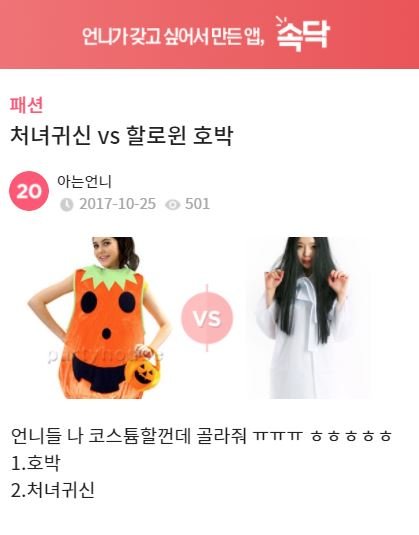The image size is (419, 535).
Task: Click the clock icon beside the date
Action: (67, 204)
